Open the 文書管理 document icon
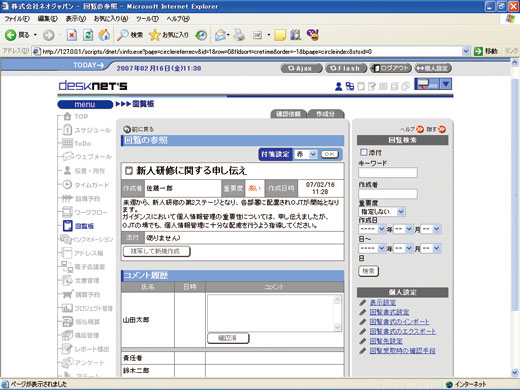520x390 pixels. (68, 280)
